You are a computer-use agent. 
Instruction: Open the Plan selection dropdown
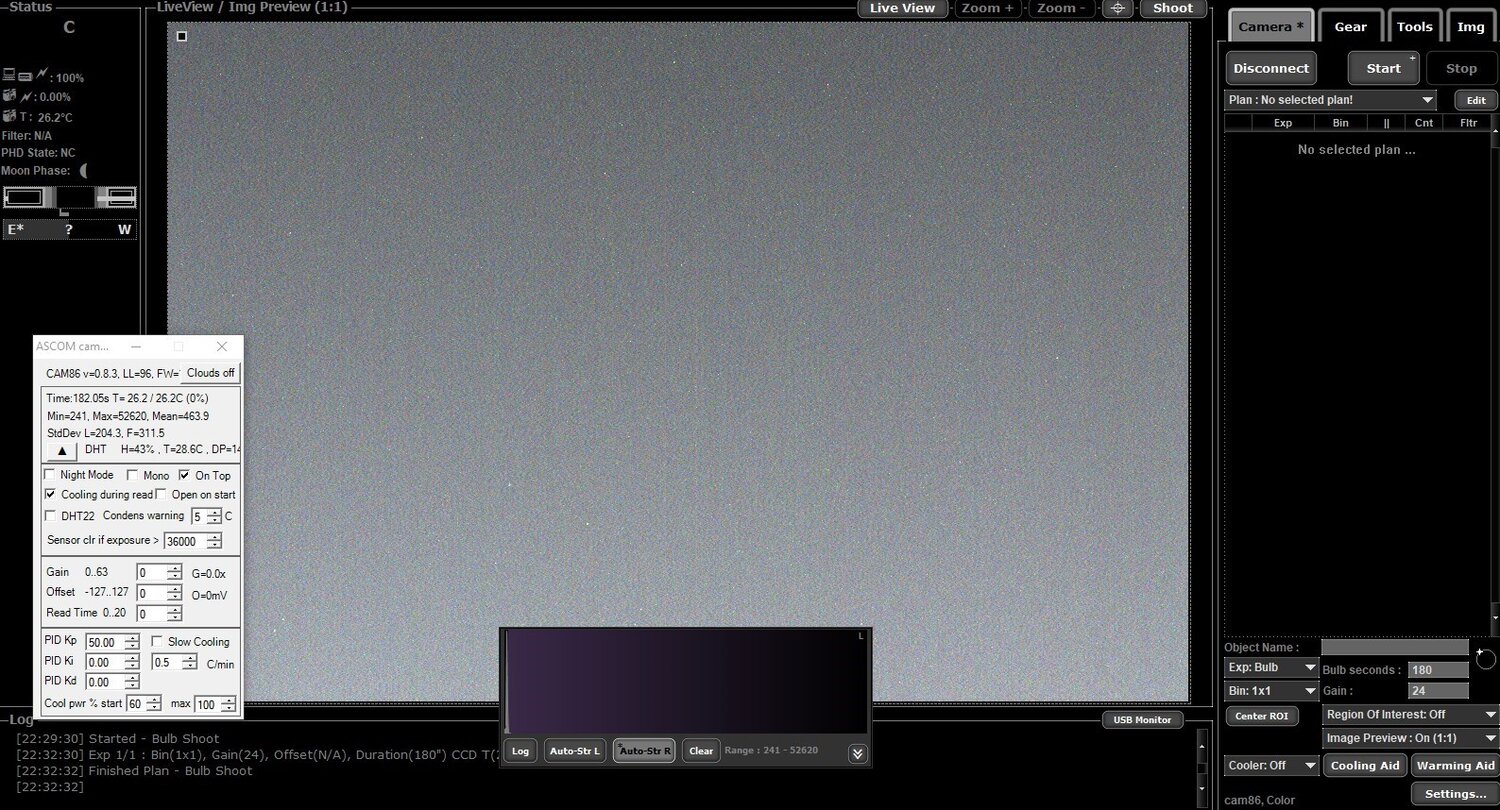click(x=1330, y=100)
